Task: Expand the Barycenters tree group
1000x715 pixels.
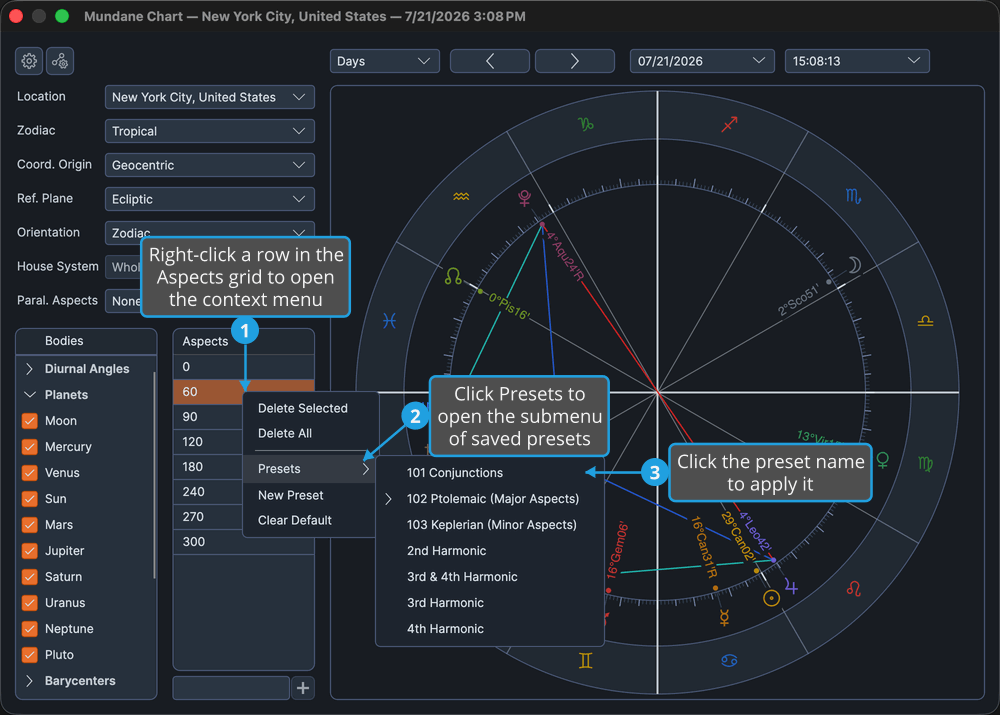Action: click(x=29, y=681)
